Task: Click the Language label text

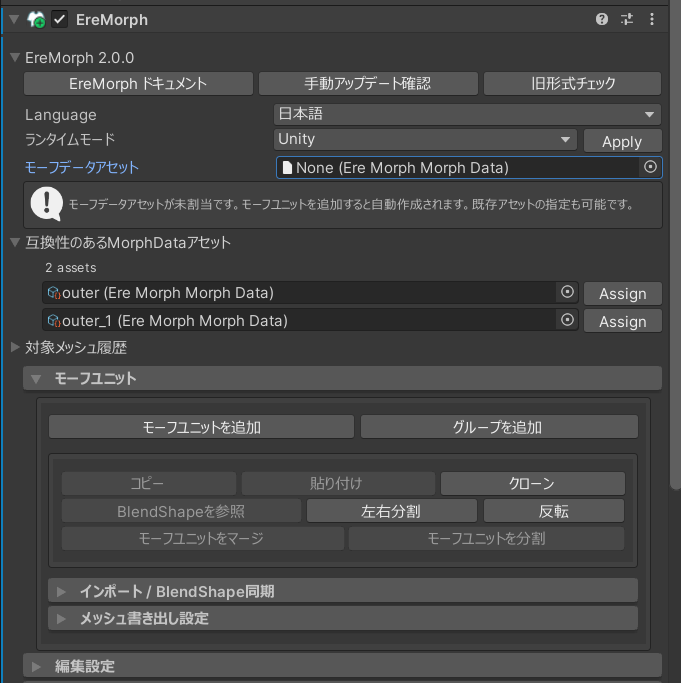Action: pyautogui.click(x=61, y=115)
